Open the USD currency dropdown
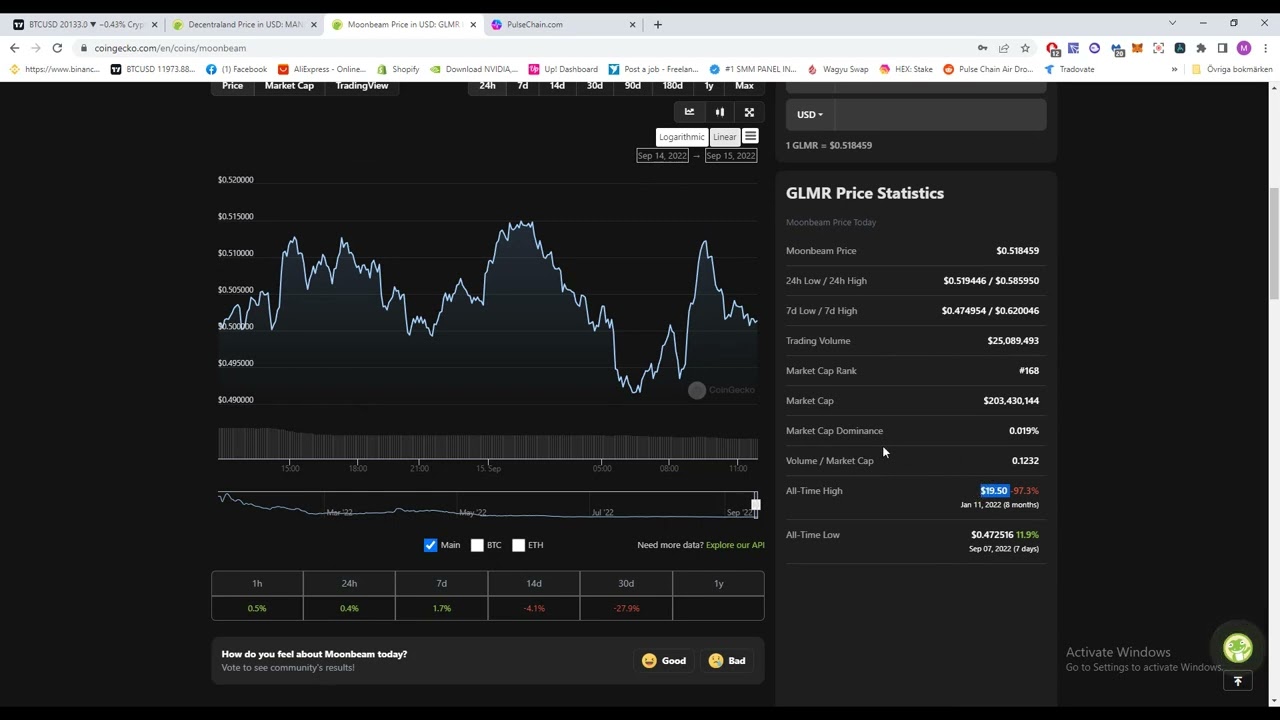Image resolution: width=1280 pixels, height=720 pixels. [810, 114]
